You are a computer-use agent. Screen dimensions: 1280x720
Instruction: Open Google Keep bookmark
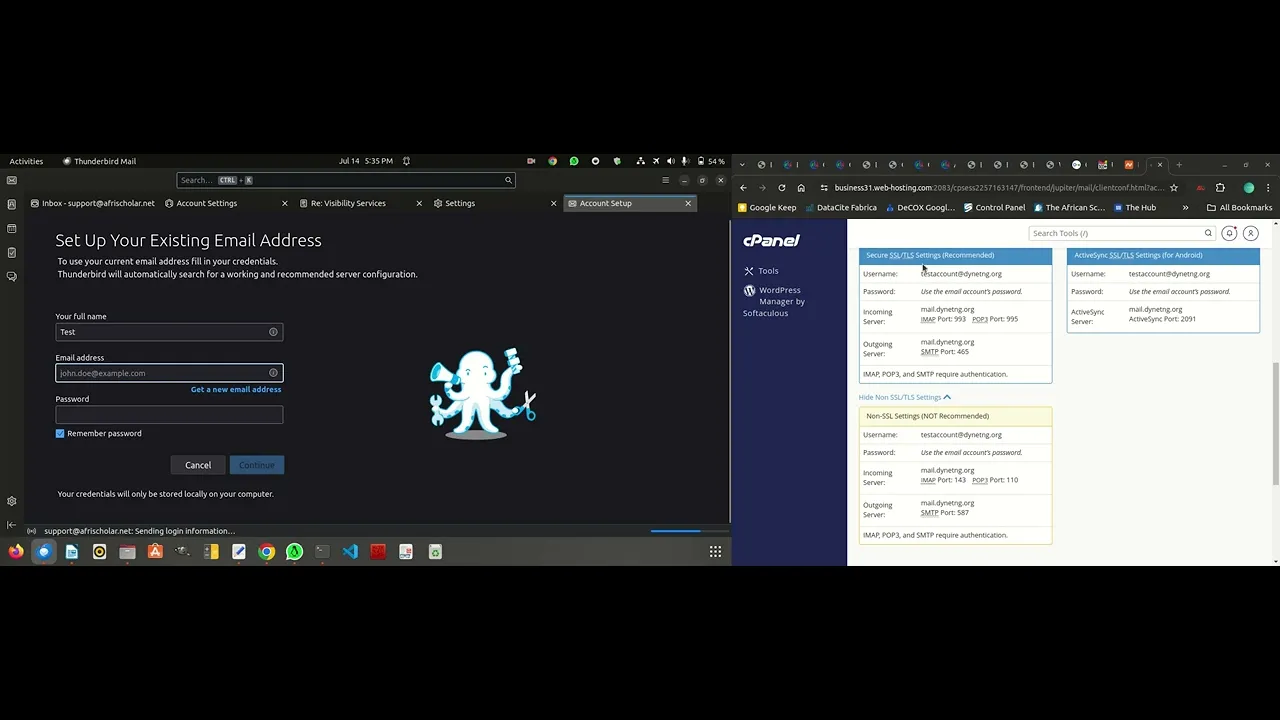pos(766,208)
